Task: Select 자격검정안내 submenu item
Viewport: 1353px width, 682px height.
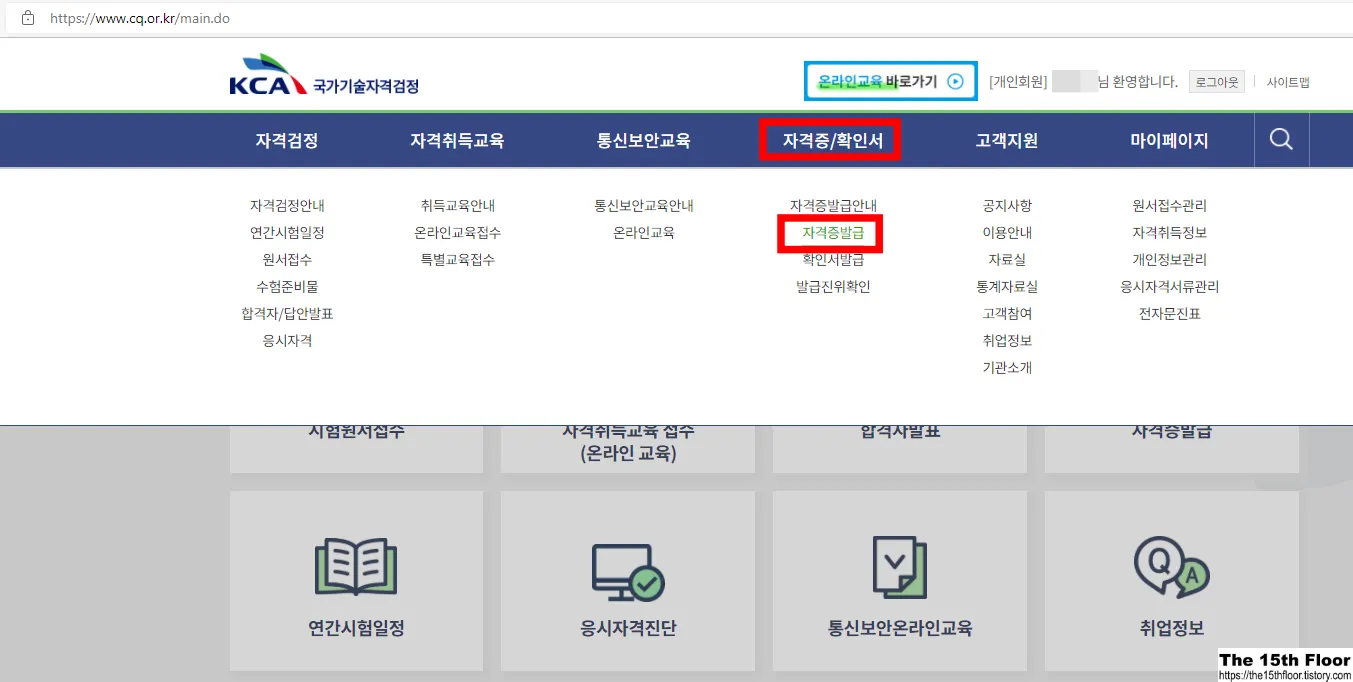Action: point(287,206)
